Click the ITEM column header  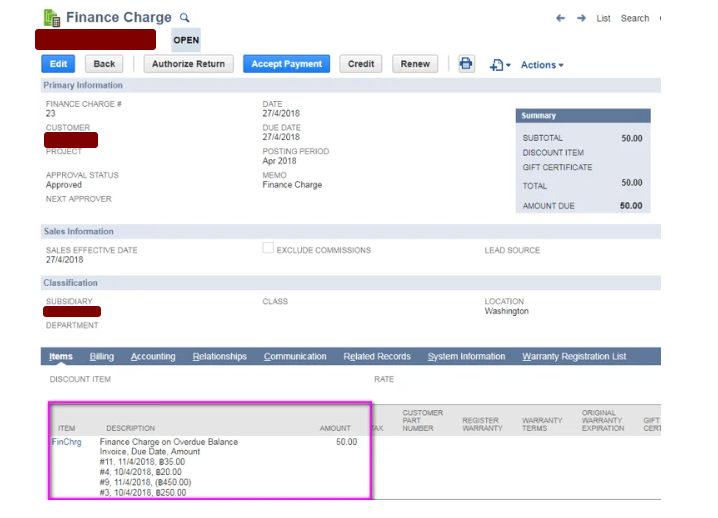[66, 428]
